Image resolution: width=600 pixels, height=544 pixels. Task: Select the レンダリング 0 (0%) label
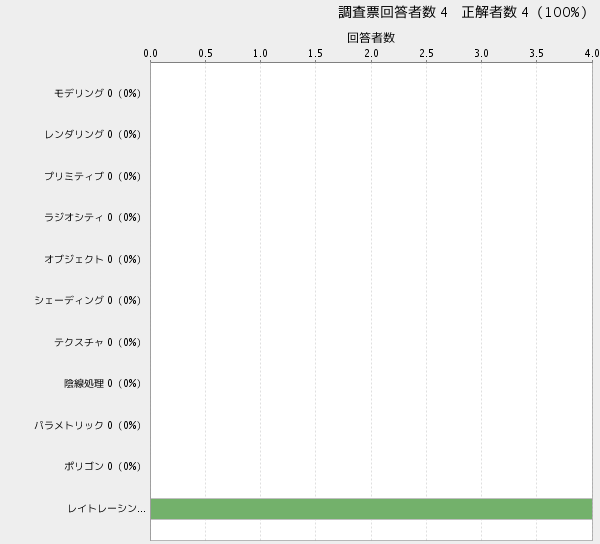[x=93, y=134]
